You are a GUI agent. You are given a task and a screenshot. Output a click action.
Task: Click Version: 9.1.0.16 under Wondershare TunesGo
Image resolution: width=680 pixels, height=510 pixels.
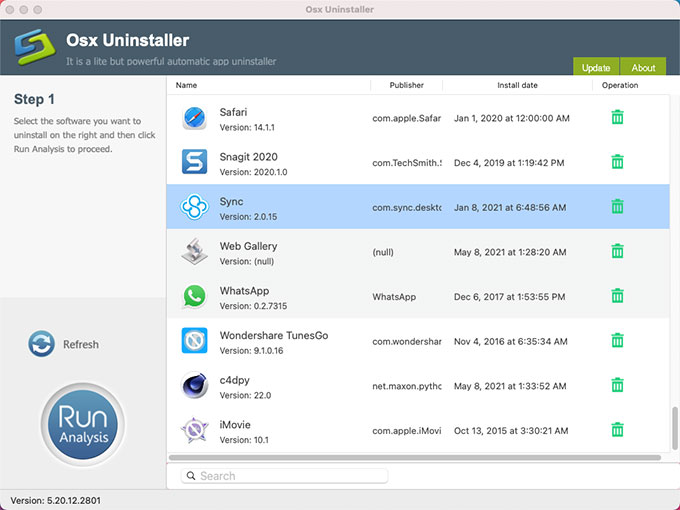point(251,350)
